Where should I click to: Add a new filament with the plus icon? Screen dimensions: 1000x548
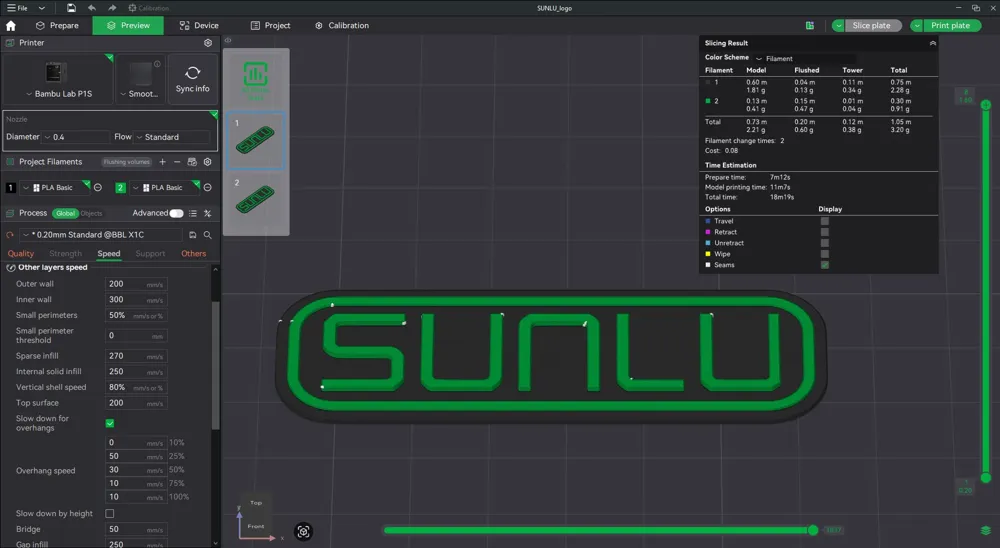click(x=163, y=162)
